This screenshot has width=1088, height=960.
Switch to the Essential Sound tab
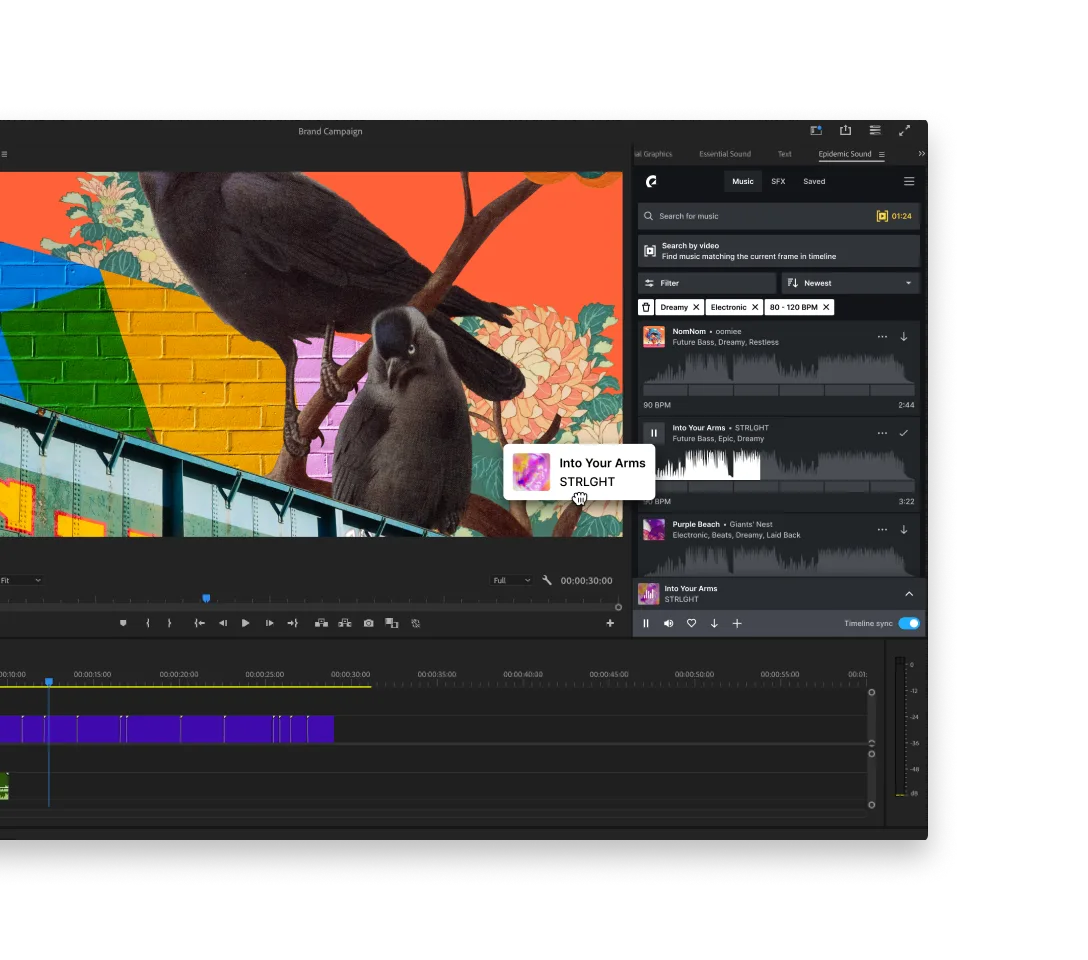pyautogui.click(x=724, y=154)
